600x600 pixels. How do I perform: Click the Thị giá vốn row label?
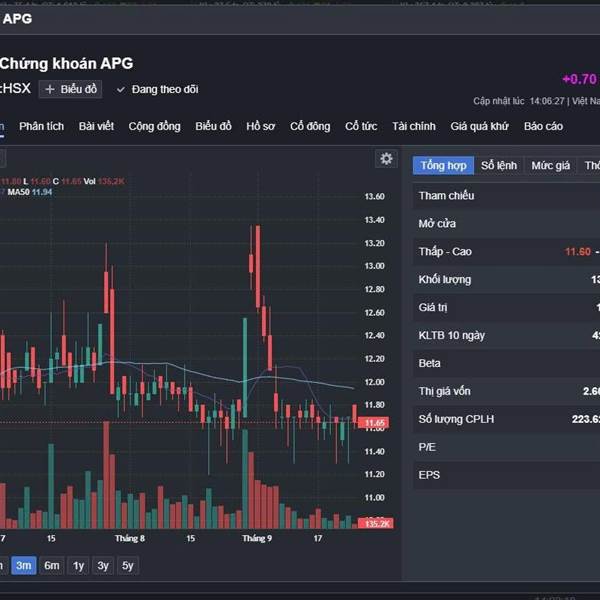(x=444, y=391)
